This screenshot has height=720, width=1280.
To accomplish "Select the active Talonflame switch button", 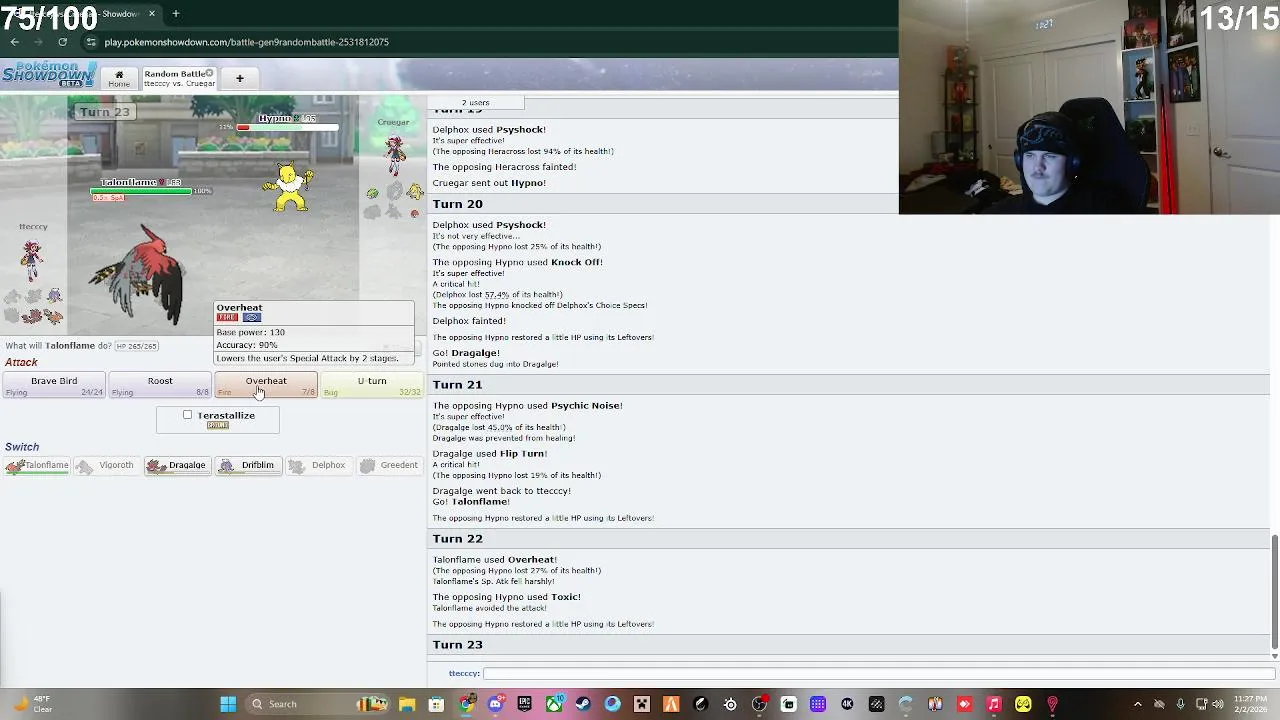I will pyautogui.click(x=37, y=465).
